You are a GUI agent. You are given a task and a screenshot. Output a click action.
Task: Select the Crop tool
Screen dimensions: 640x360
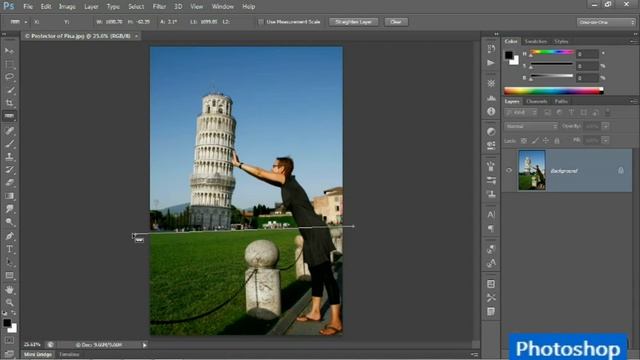[9, 103]
